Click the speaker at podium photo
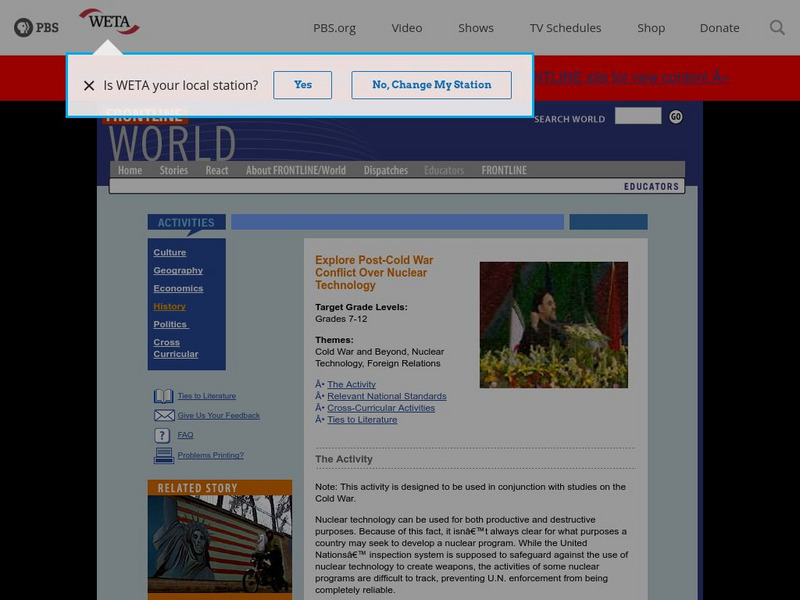The image size is (800, 600). point(554,325)
